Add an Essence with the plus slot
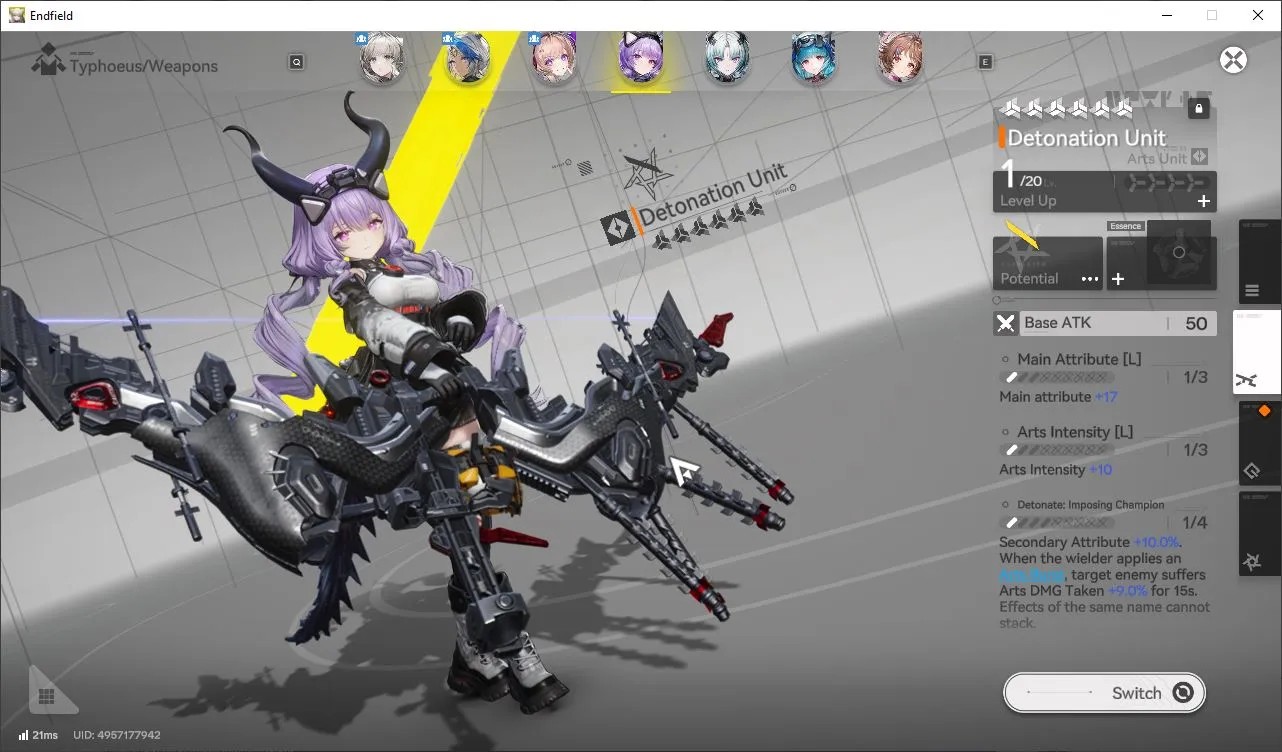The image size is (1282, 752). tap(1118, 279)
